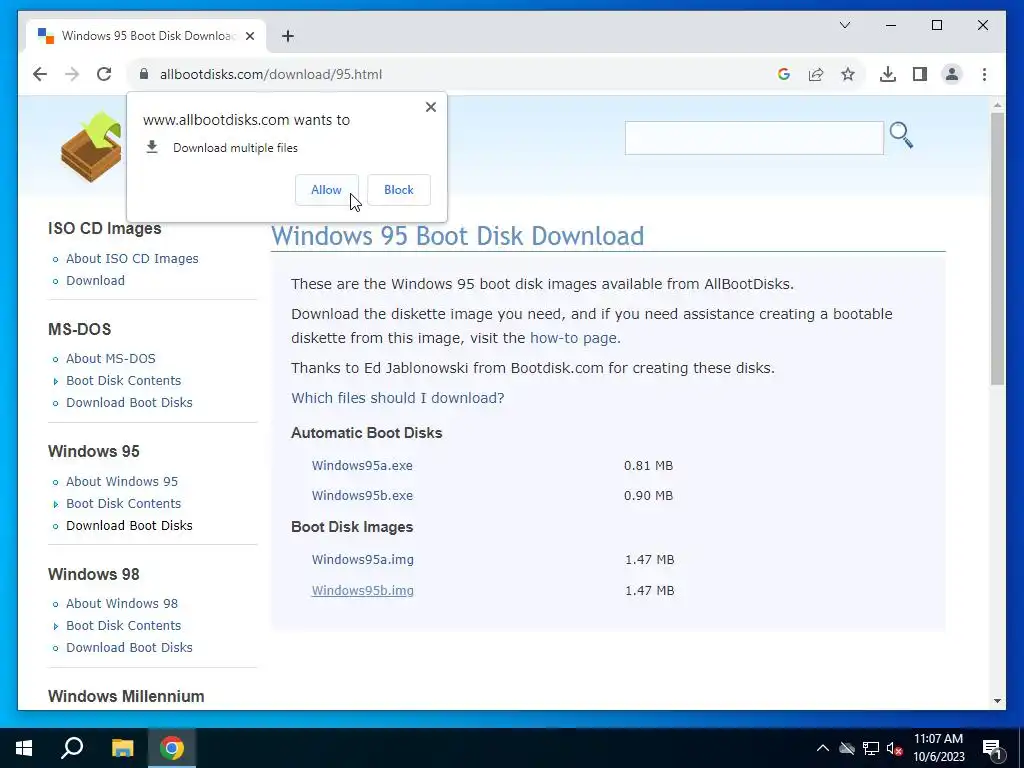
Task: Open About MS-DOS link
Action: pos(110,359)
